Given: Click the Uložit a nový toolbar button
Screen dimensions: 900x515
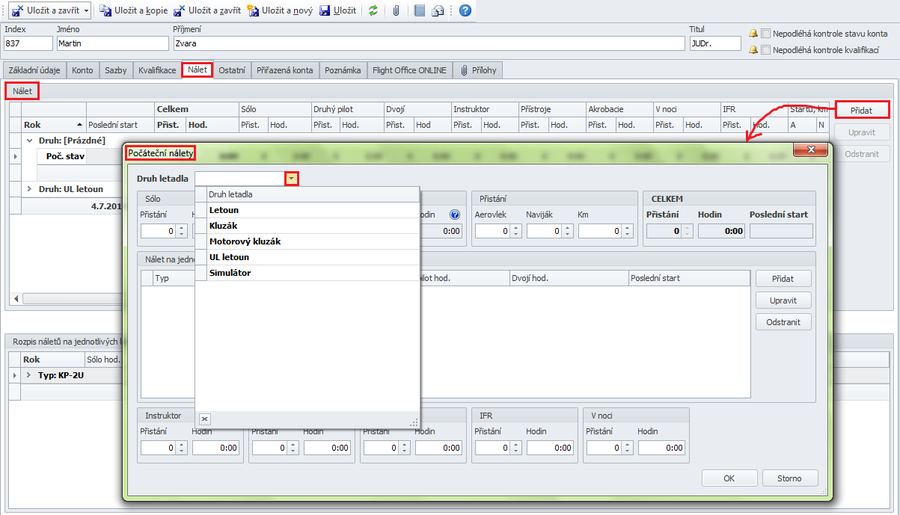Looking at the screenshot, I should click(280, 10).
